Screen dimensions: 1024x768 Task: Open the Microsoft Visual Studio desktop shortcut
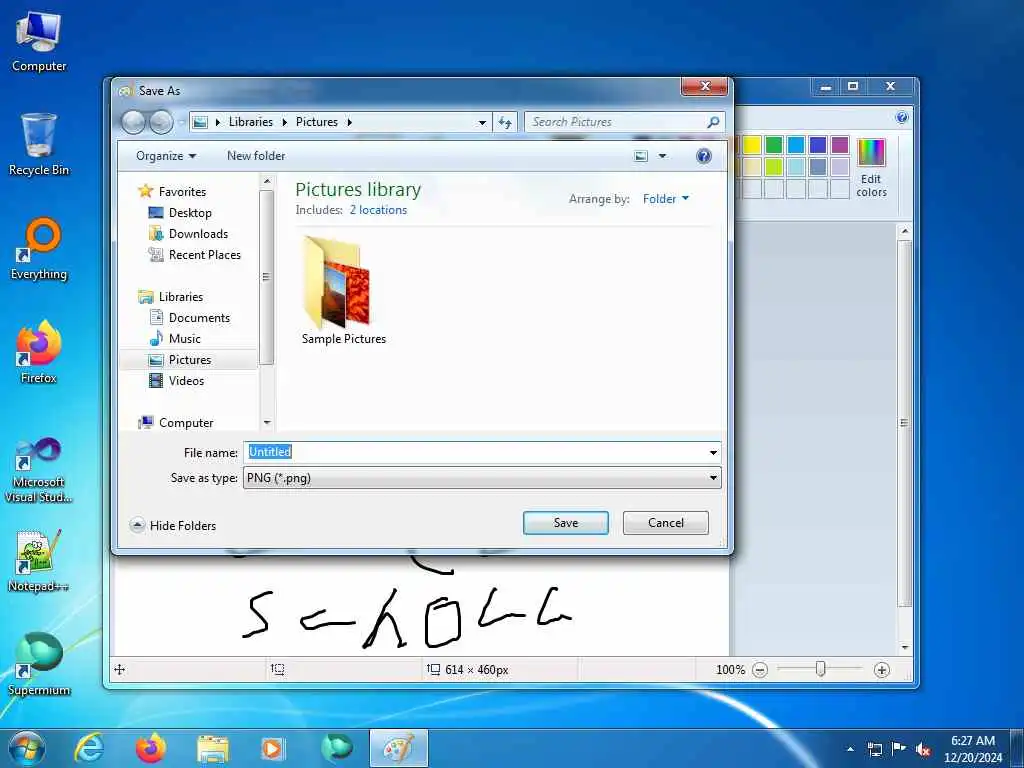tap(39, 470)
